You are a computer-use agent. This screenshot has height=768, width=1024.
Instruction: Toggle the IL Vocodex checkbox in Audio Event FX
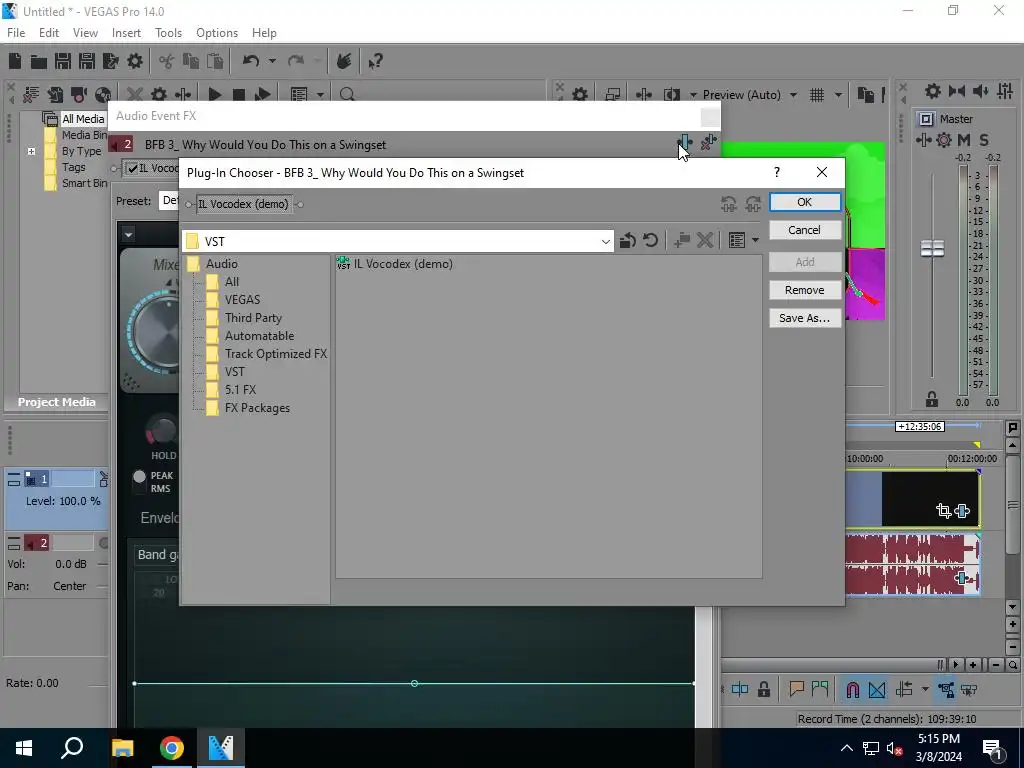coord(133,168)
